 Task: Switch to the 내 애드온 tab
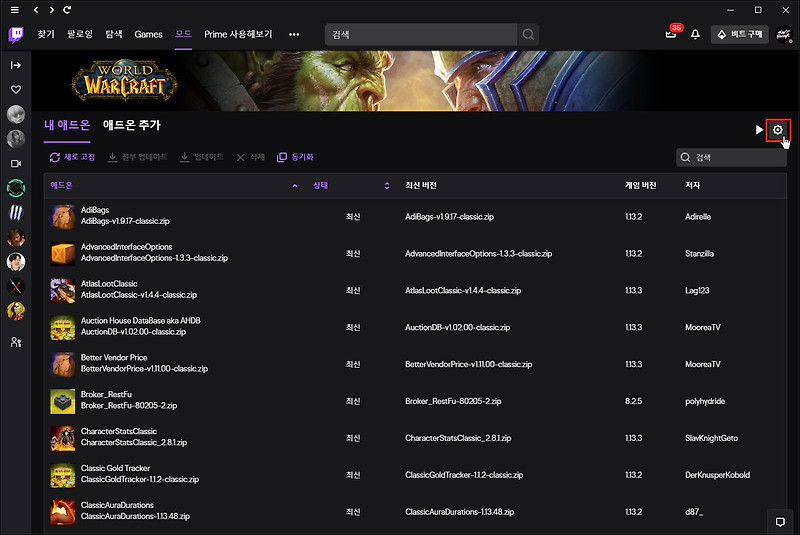tap(67, 125)
